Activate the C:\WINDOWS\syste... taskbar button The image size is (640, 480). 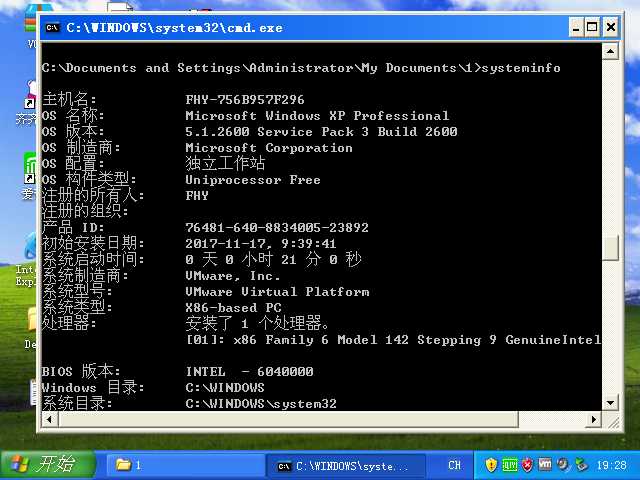(345, 466)
